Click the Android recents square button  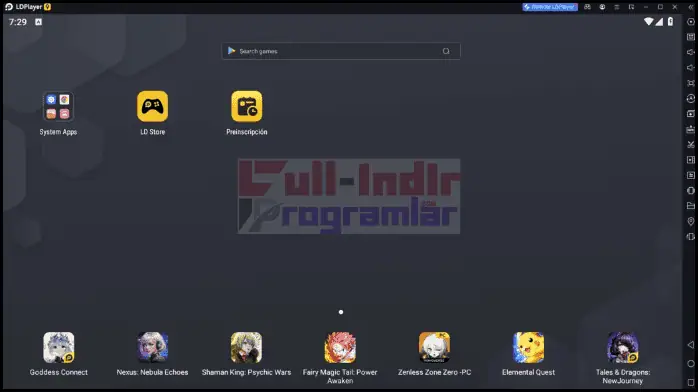point(691,382)
